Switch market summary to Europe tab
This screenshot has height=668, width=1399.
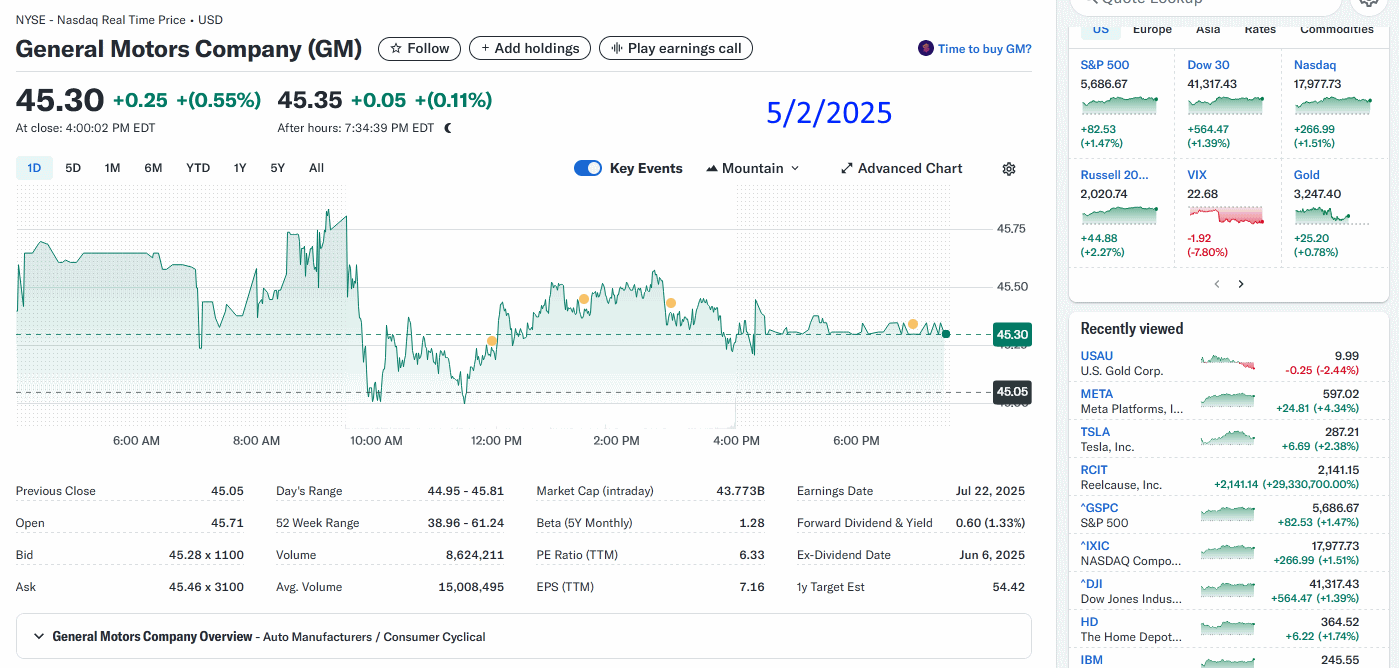coord(1152,29)
